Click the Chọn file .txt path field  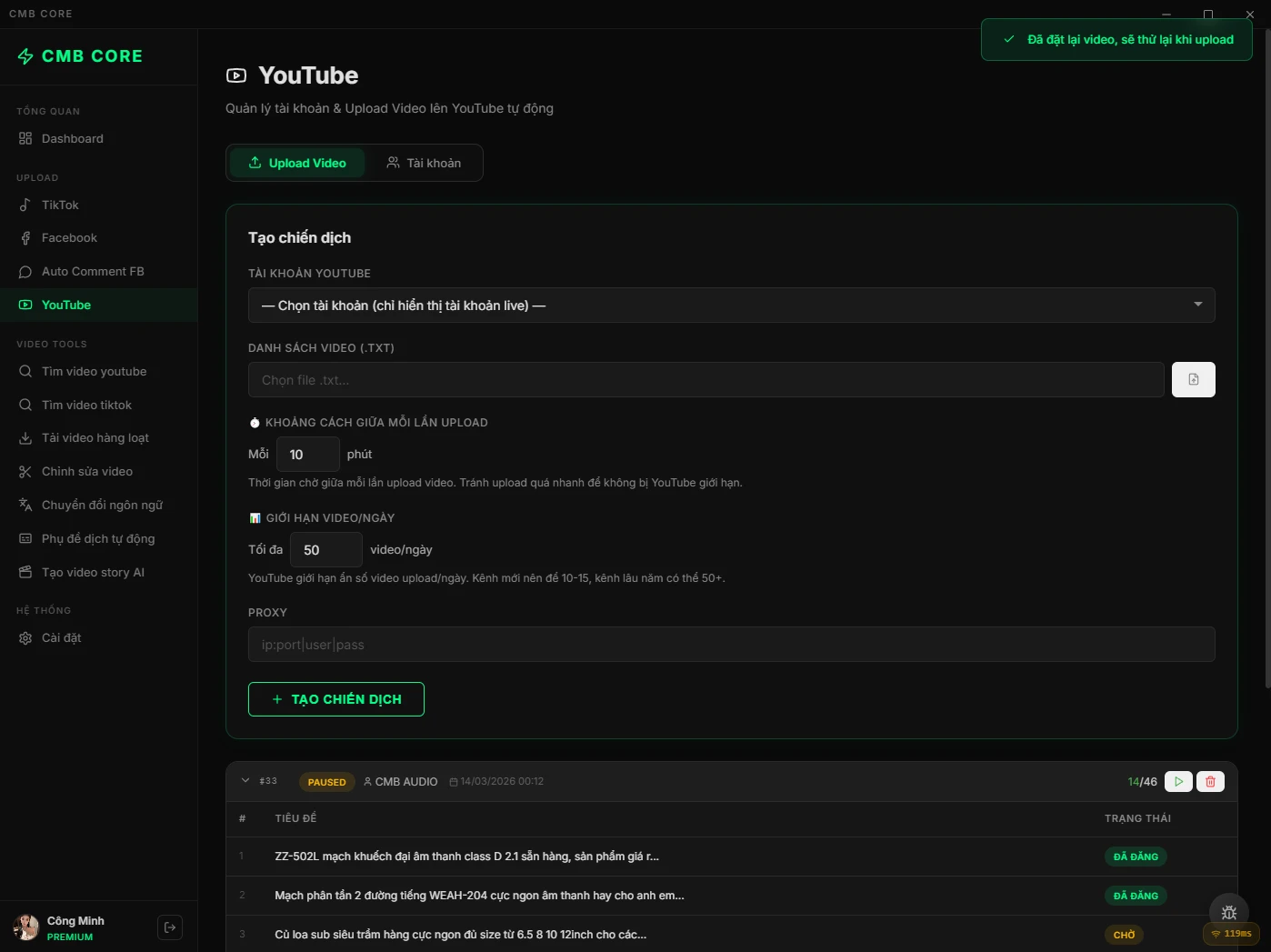[706, 380]
